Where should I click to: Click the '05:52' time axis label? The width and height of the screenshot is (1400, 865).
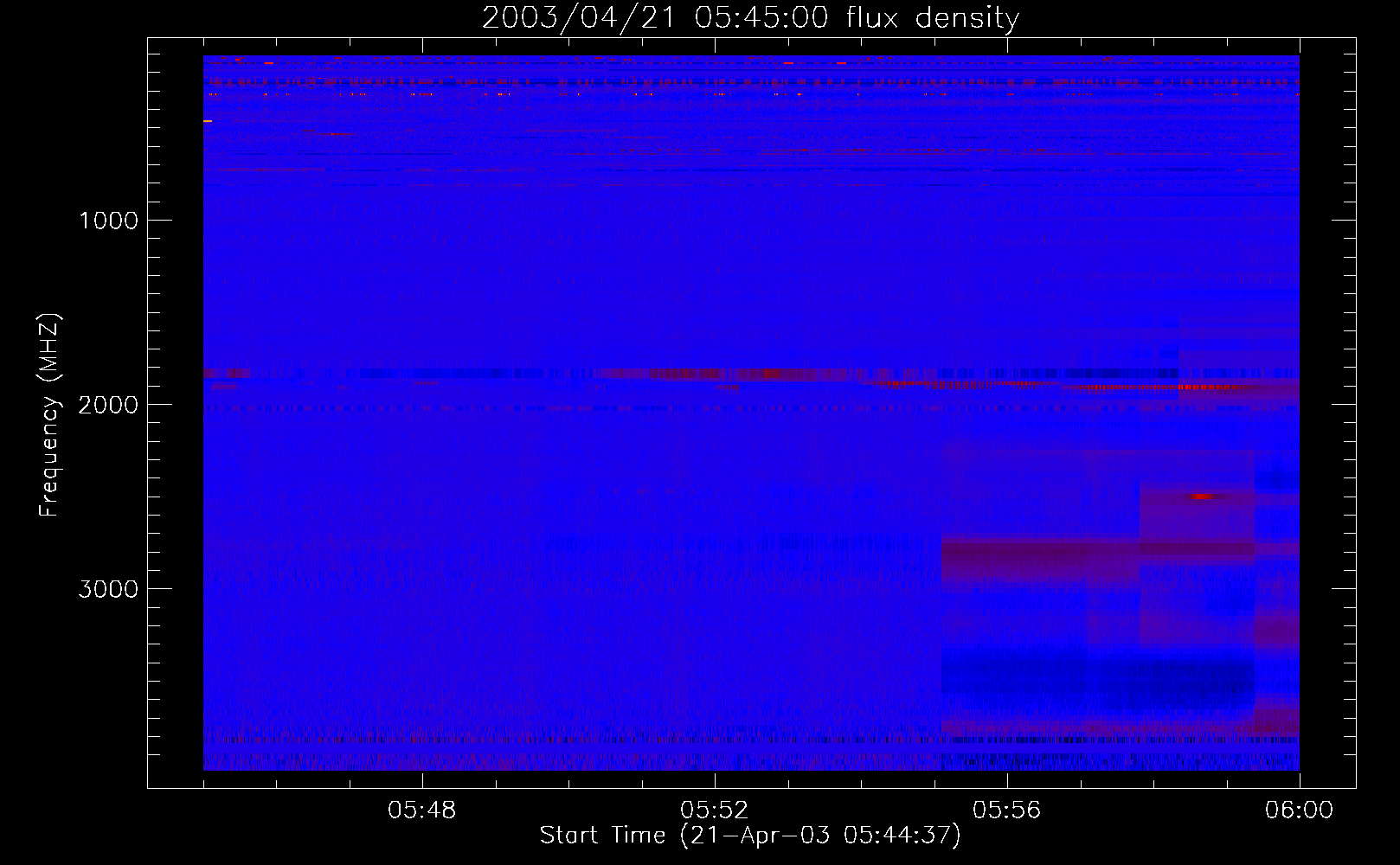[715, 811]
